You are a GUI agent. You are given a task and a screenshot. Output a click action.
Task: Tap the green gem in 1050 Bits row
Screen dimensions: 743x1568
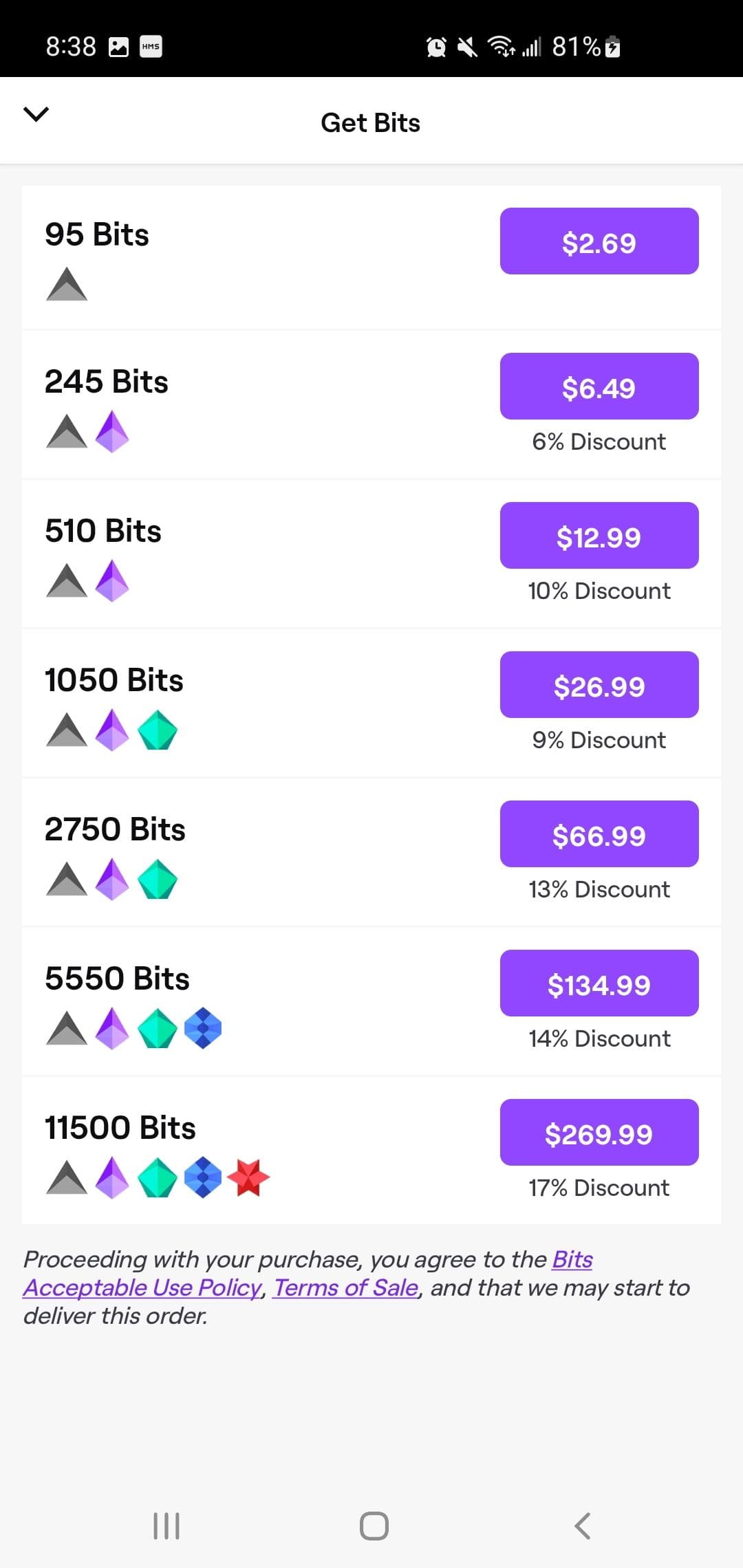[x=158, y=730]
